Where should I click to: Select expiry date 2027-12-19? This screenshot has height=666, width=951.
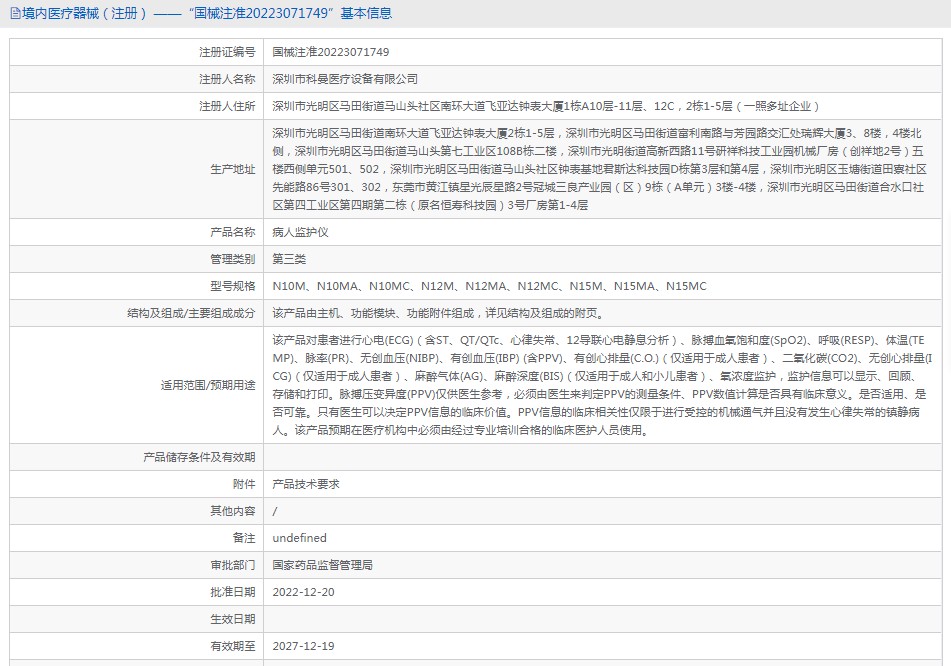303,646
